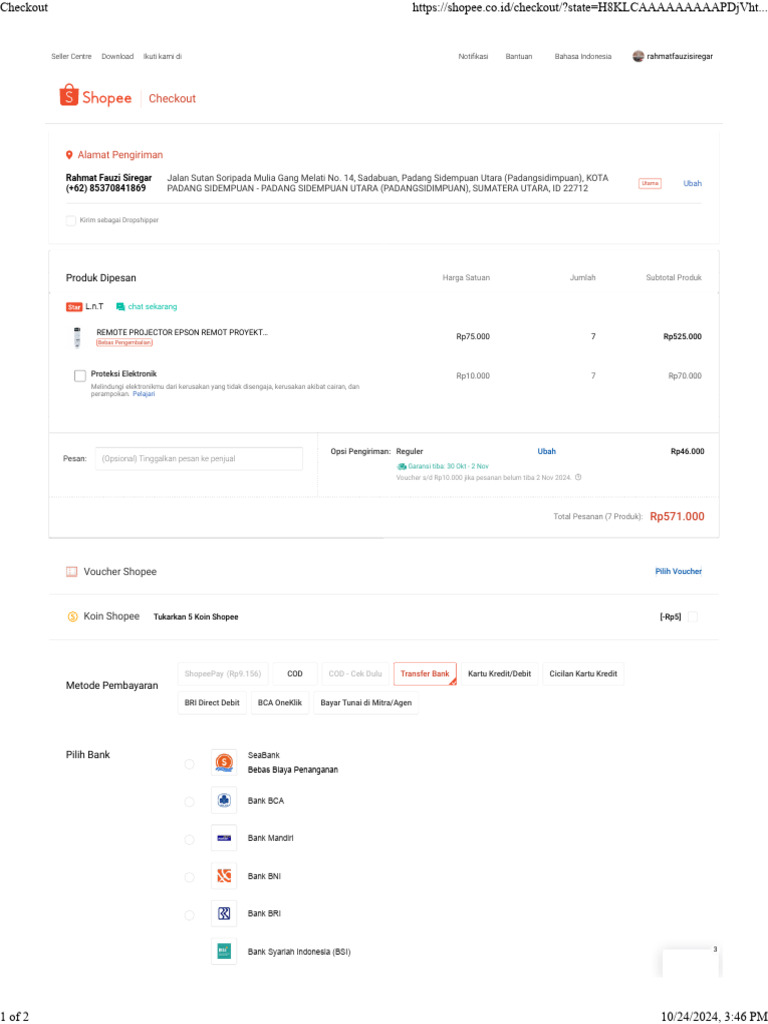This screenshot has width=768, height=1024.
Task: Click the Bank Syariah Indonesia logo icon
Action: coord(224,951)
